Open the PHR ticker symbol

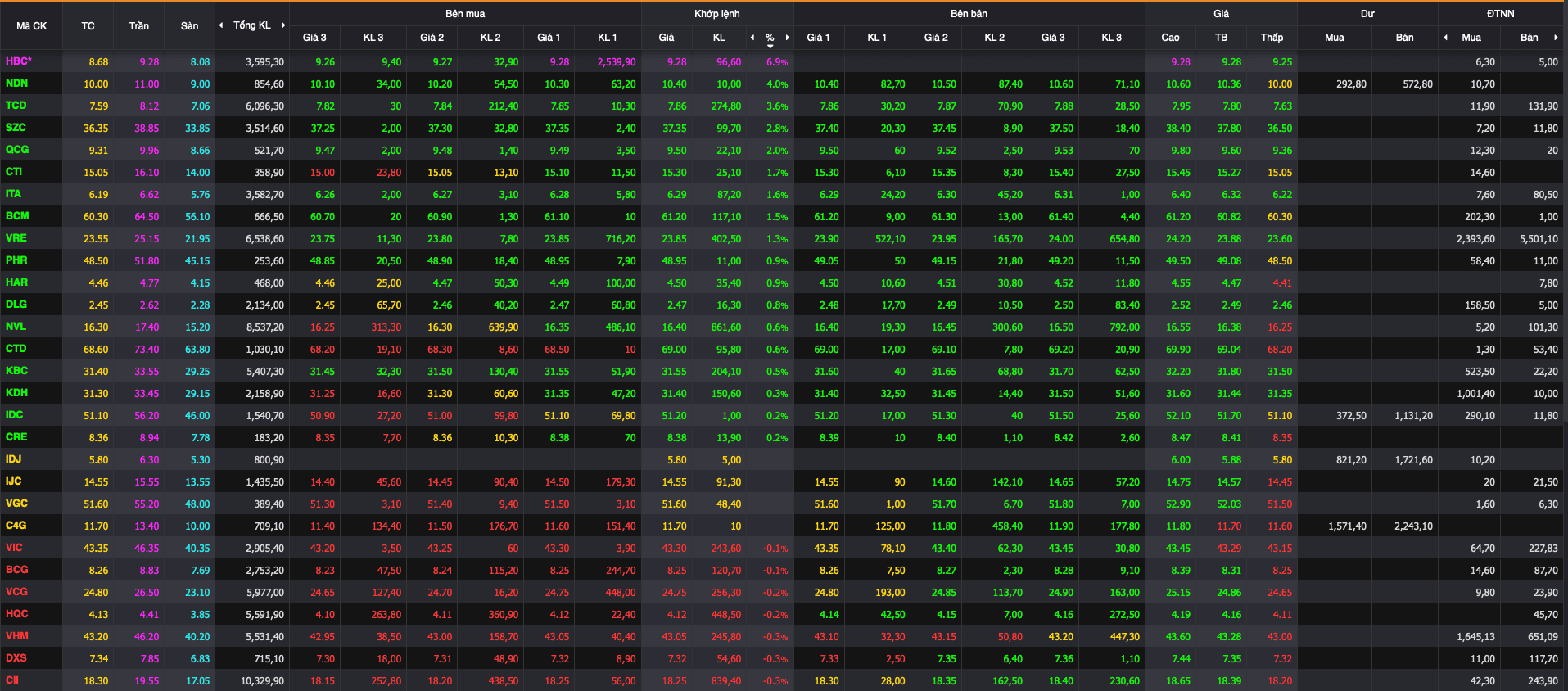pyautogui.click(x=16, y=260)
